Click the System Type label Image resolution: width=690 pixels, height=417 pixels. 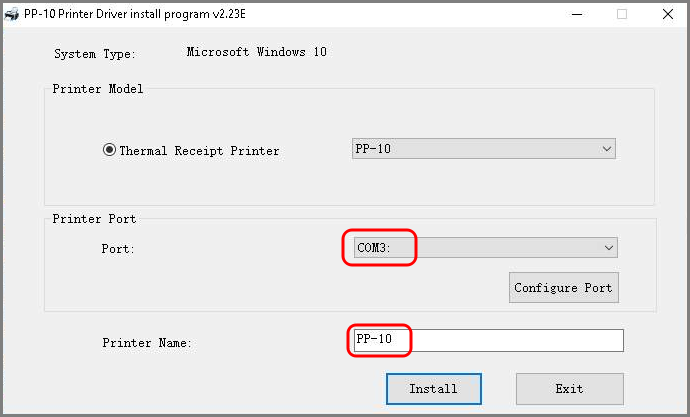tap(95, 54)
